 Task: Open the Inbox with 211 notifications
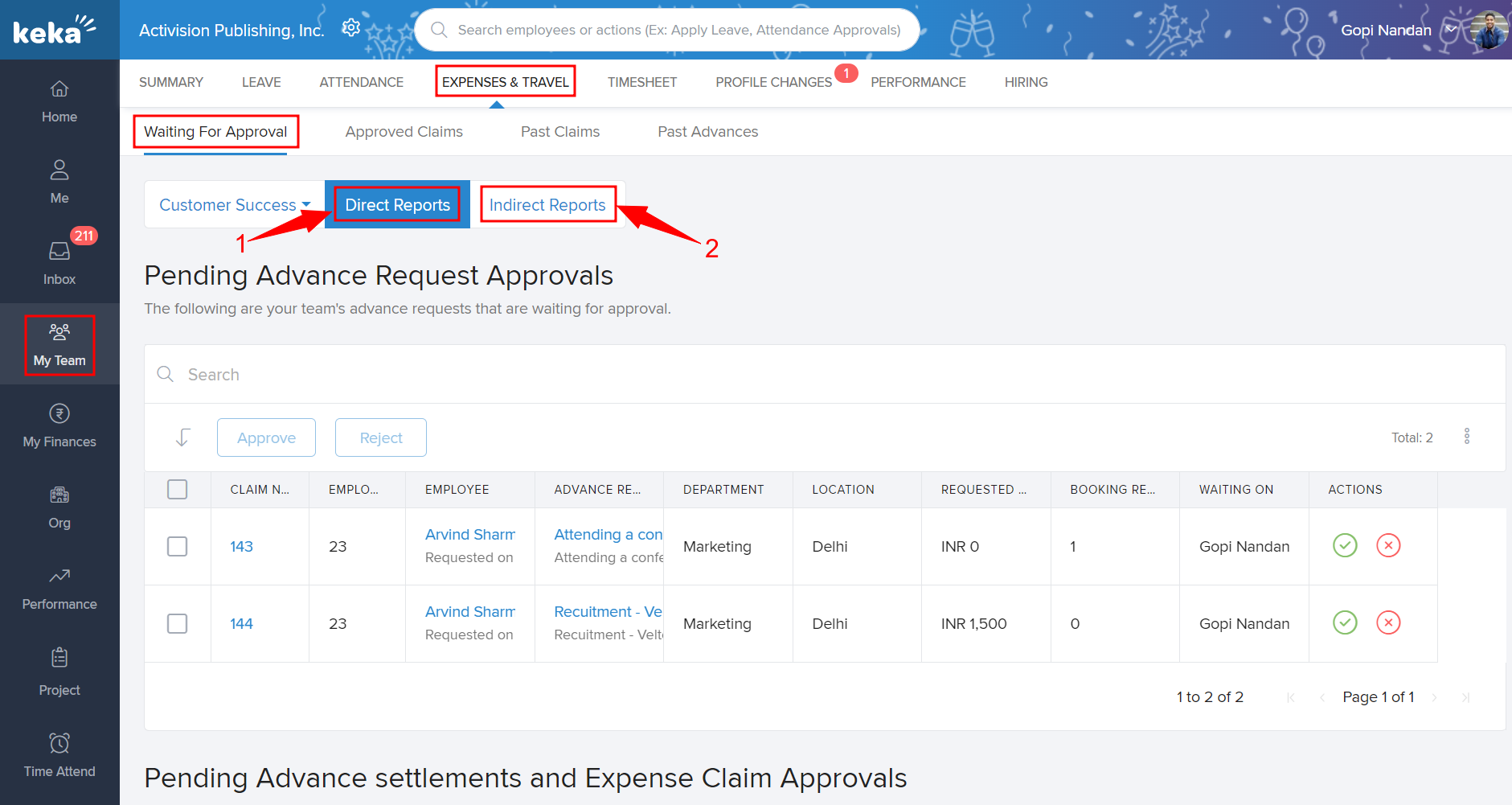tap(59, 261)
